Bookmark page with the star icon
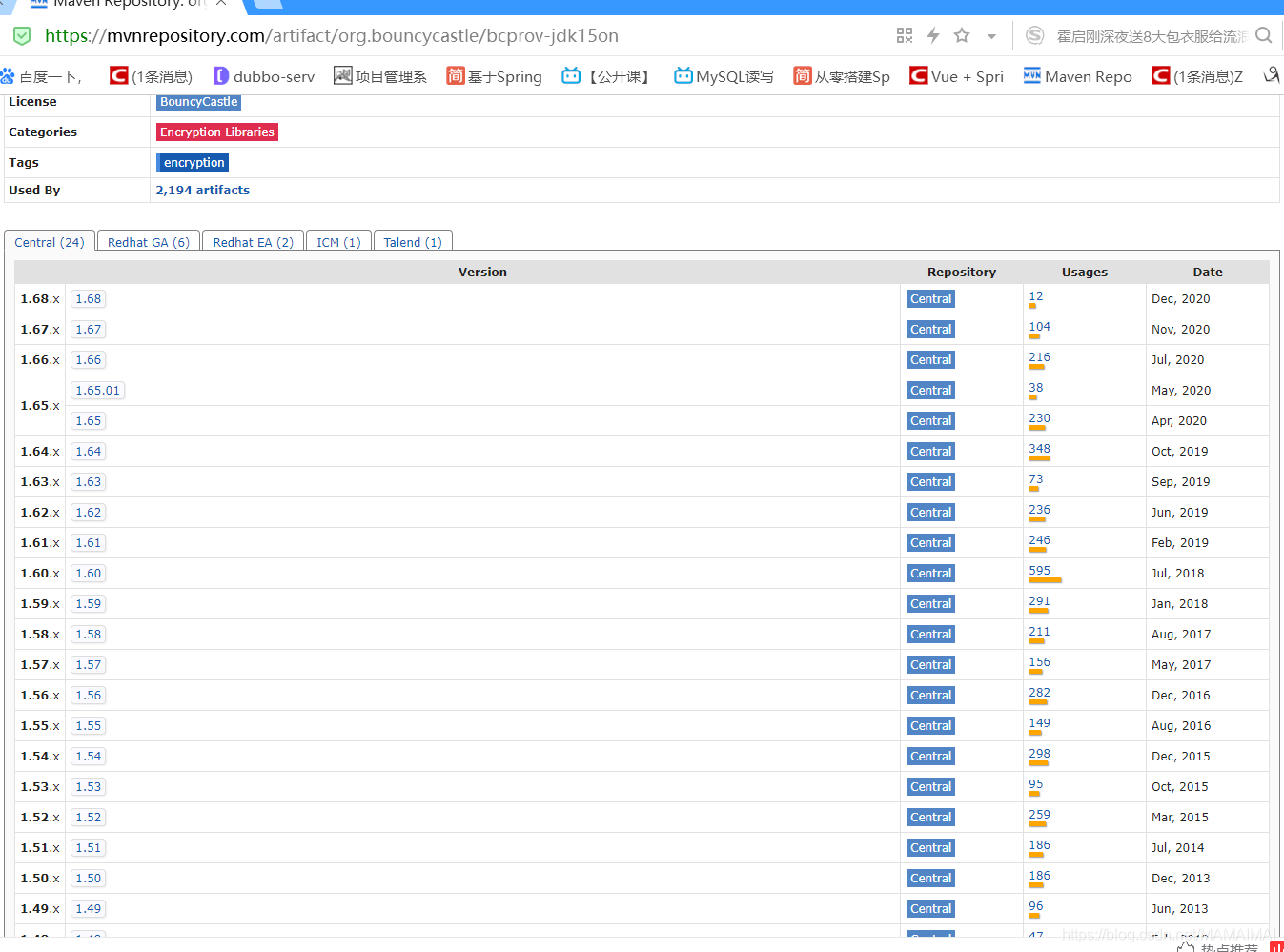 (962, 35)
